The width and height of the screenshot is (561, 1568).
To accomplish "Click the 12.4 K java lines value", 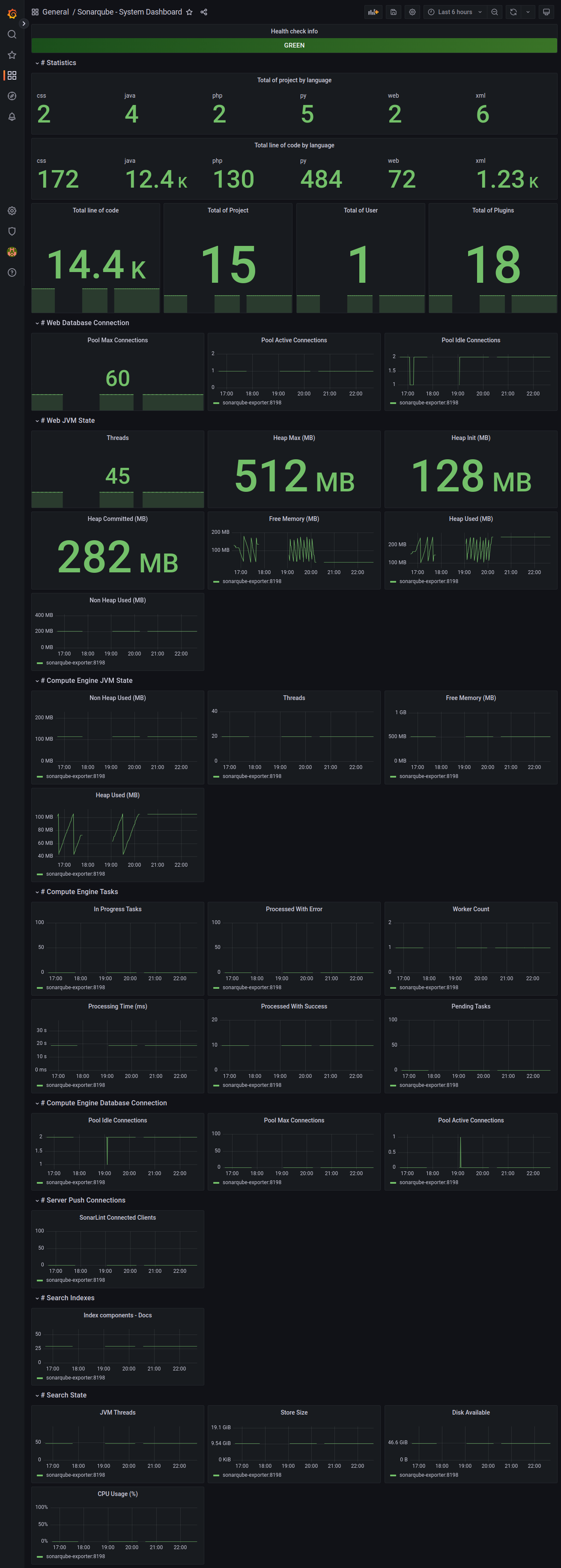I will click(x=156, y=180).
